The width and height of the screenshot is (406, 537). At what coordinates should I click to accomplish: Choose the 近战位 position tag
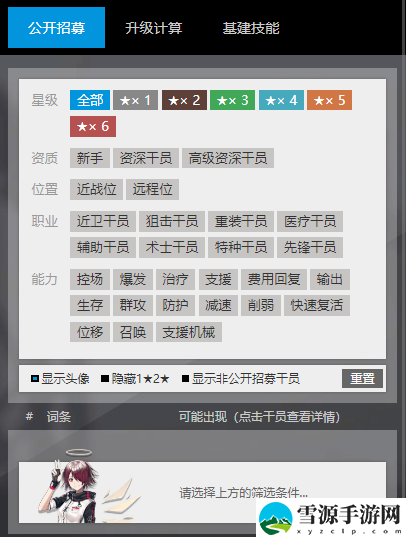tap(96, 189)
